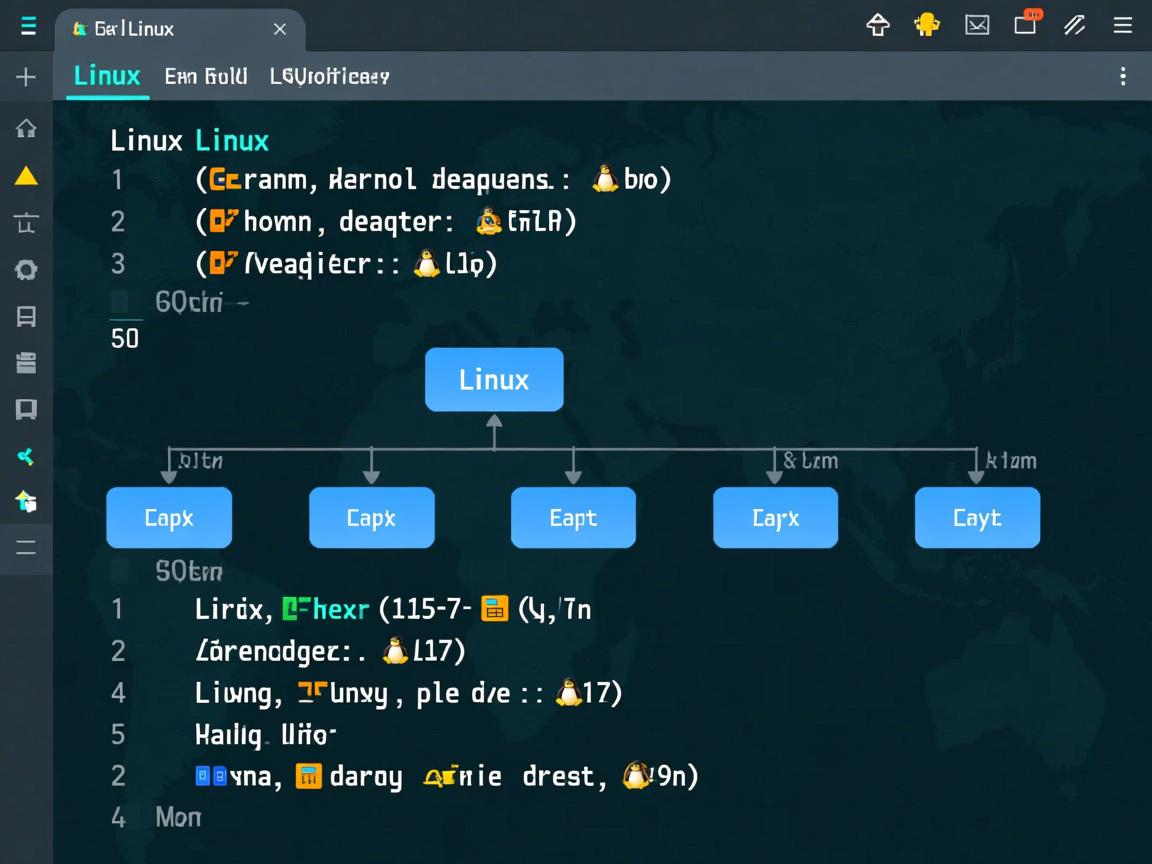
Task: Open the Settings gear icon in the sidebar
Action: (x=26, y=269)
